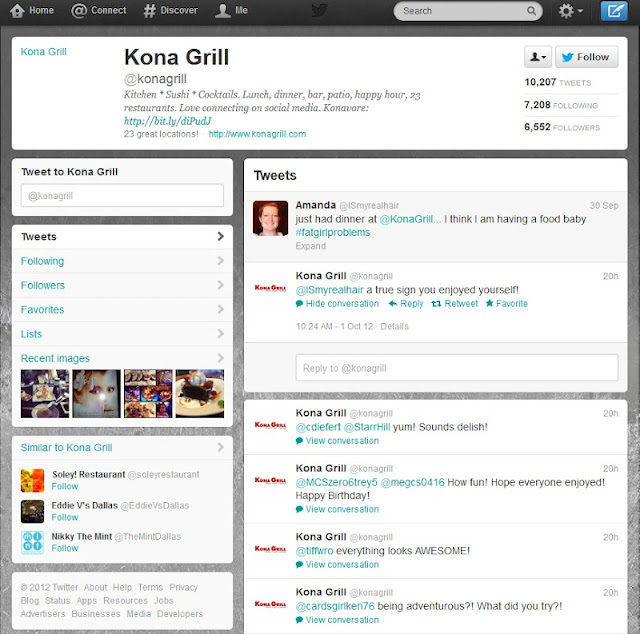Viewport: 640px width, 634px height.
Task: Click Kona Grill logo beside the @cardsgirlkeri76 tweet
Action: [x=270, y=604]
